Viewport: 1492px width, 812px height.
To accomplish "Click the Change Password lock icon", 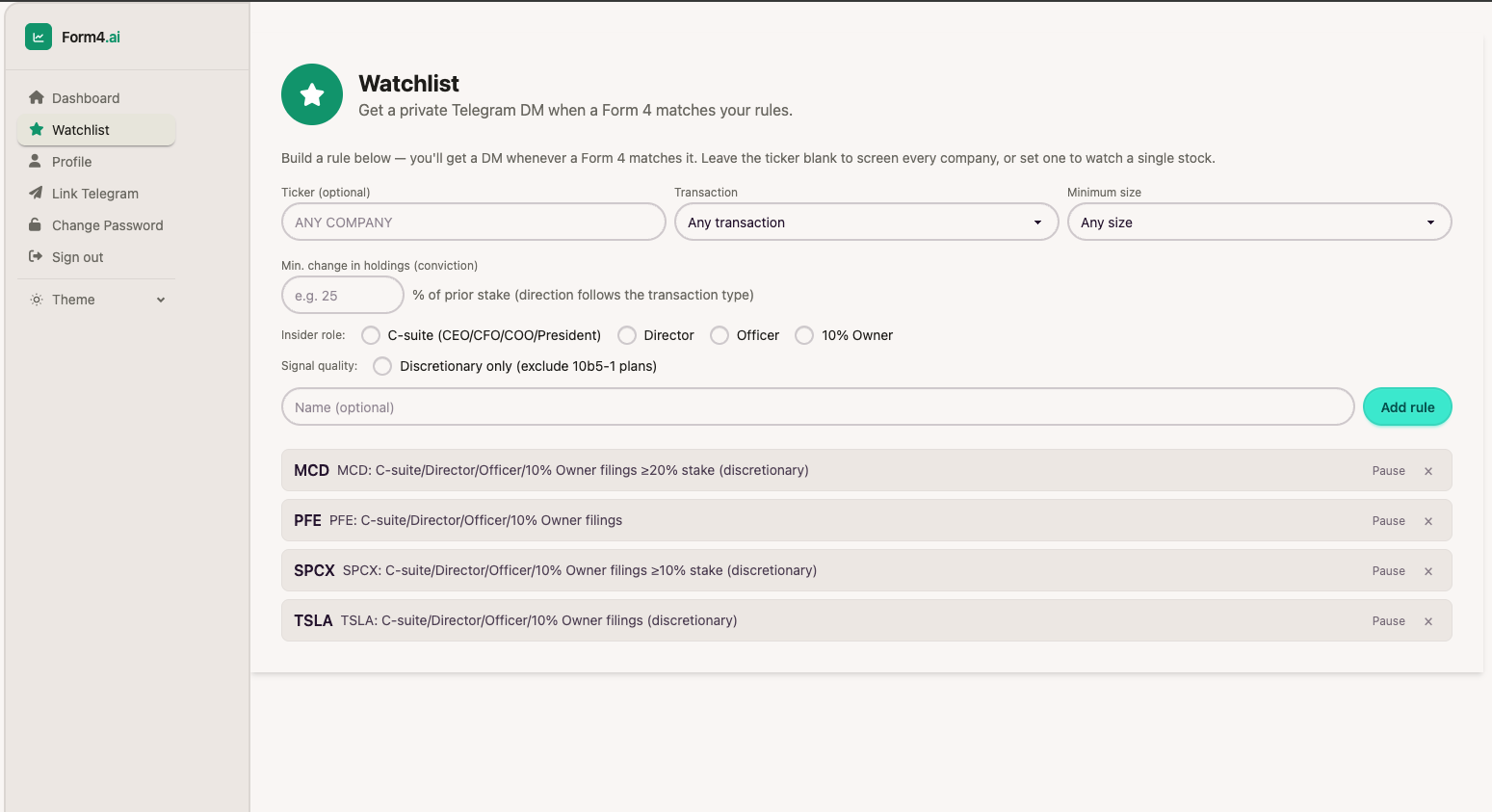I will [x=36, y=224].
